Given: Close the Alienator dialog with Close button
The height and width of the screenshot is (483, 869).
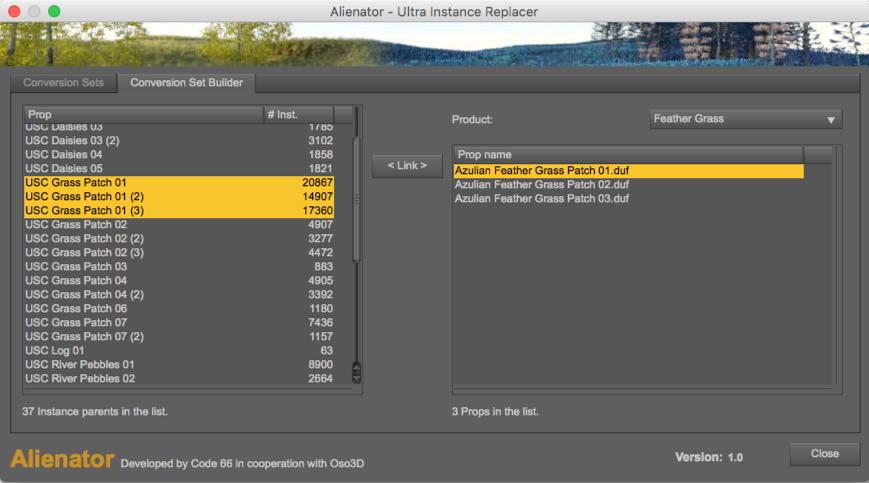Looking at the screenshot, I should (824, 454).
